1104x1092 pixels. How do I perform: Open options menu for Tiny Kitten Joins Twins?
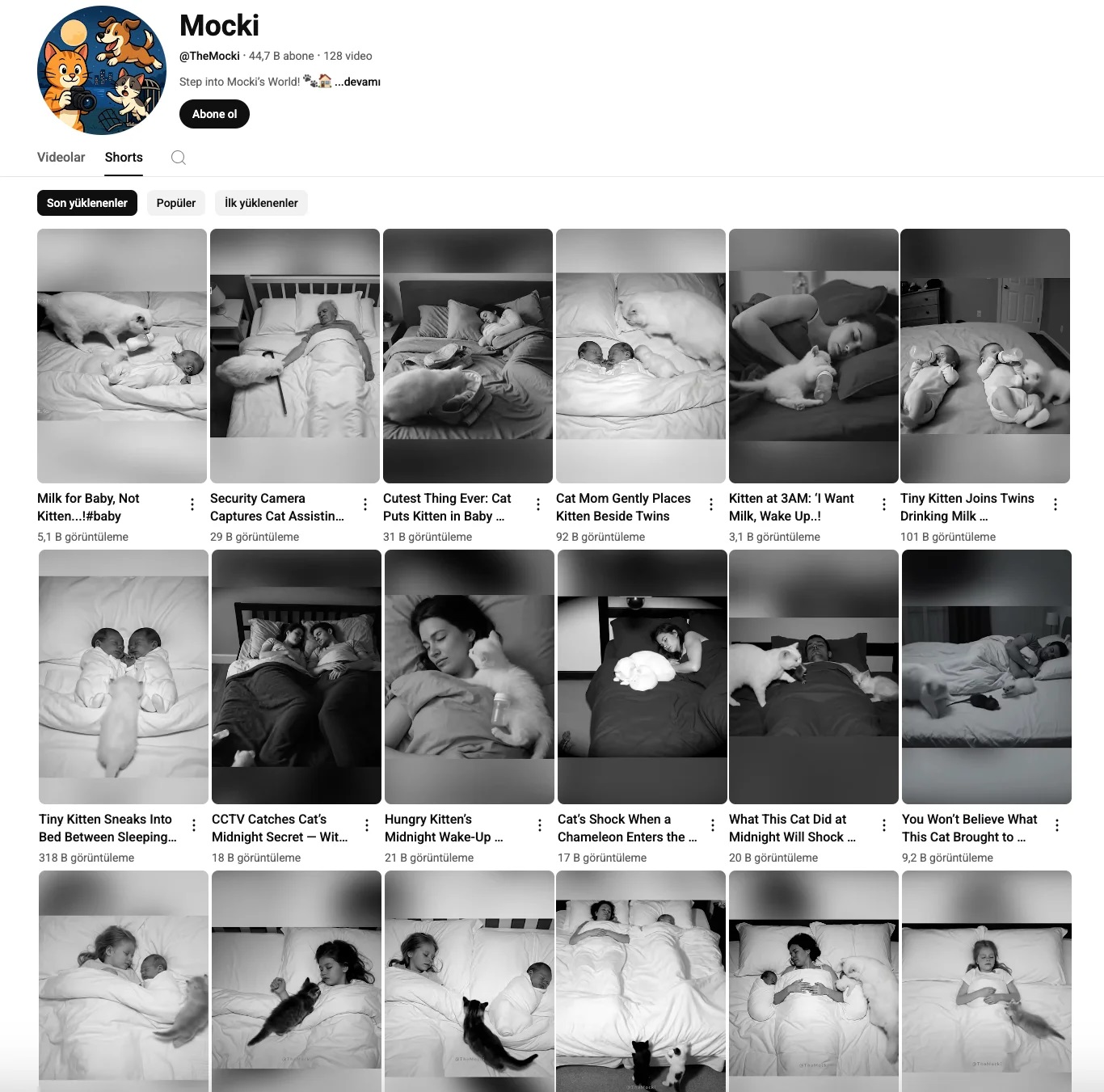tap(1056, 504)
